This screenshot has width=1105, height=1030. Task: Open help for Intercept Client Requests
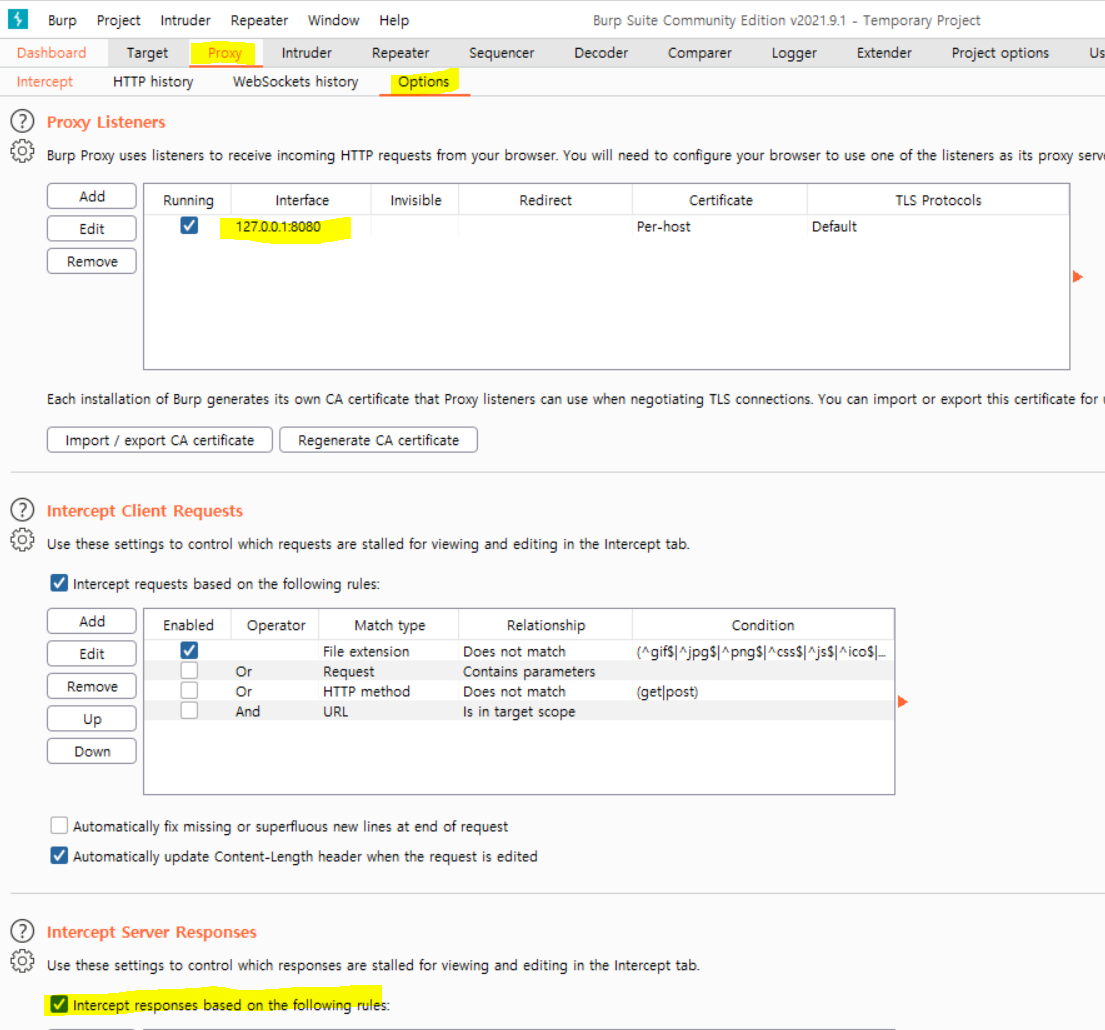tap(23, 509)
